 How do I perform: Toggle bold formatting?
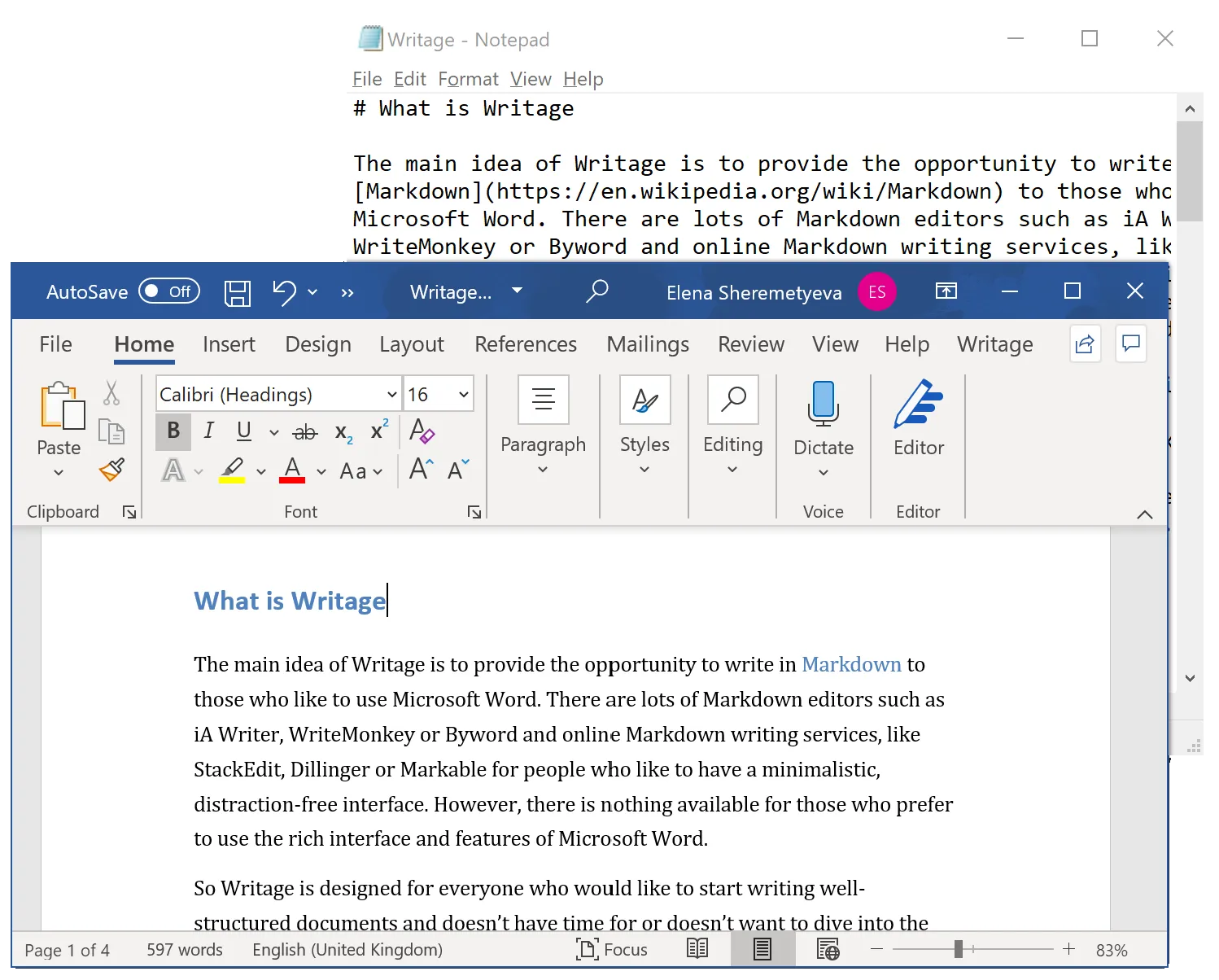[173, 431]
